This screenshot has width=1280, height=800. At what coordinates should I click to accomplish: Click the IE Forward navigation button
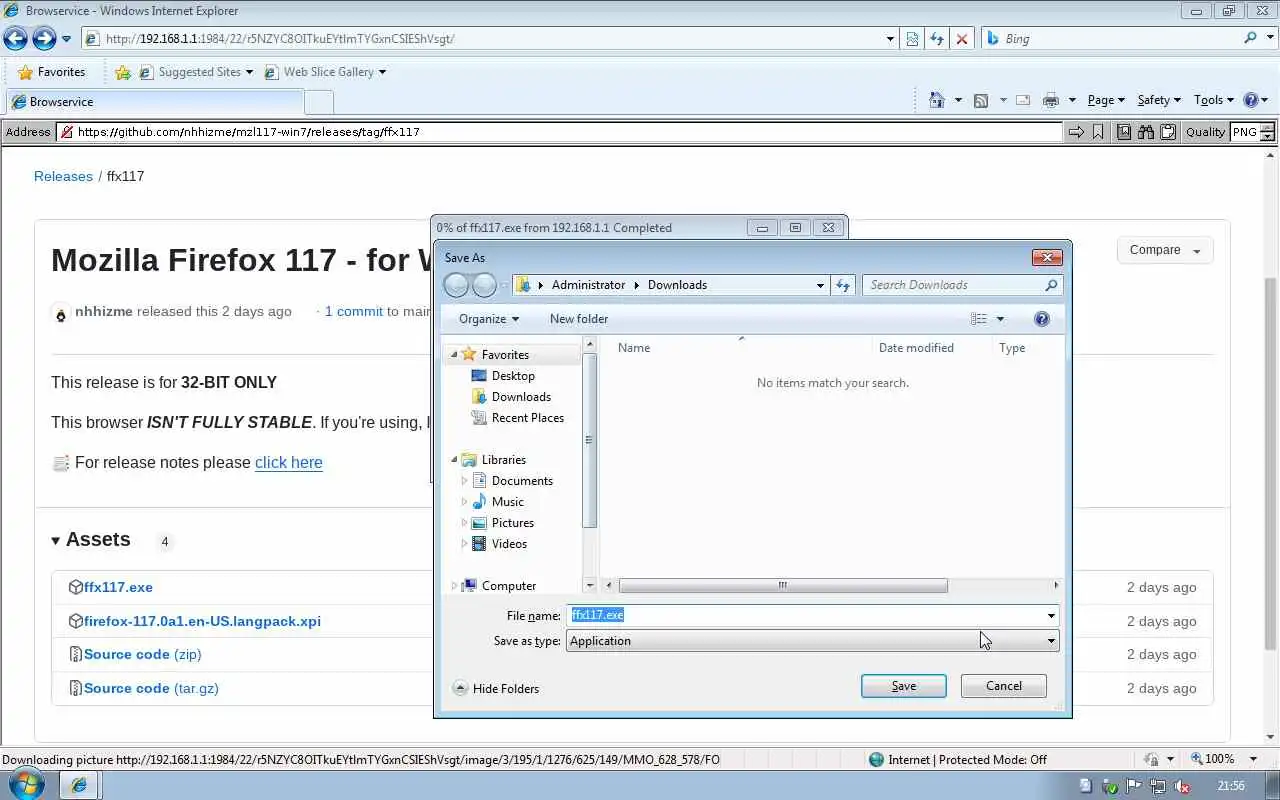point(44,39)
